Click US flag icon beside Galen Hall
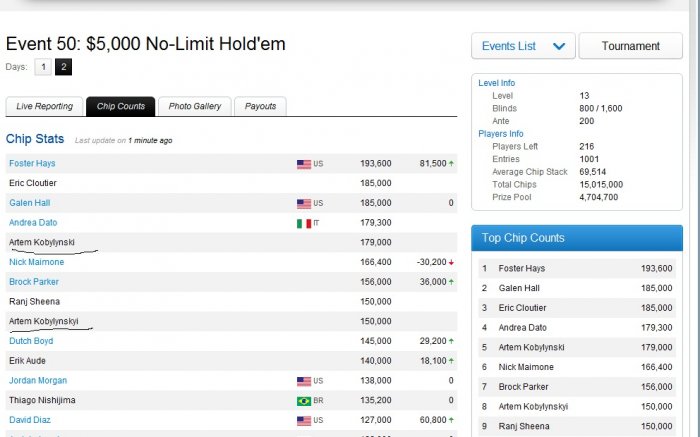The width and height of the screenshot is (700, 437). (x=304, y=203)
